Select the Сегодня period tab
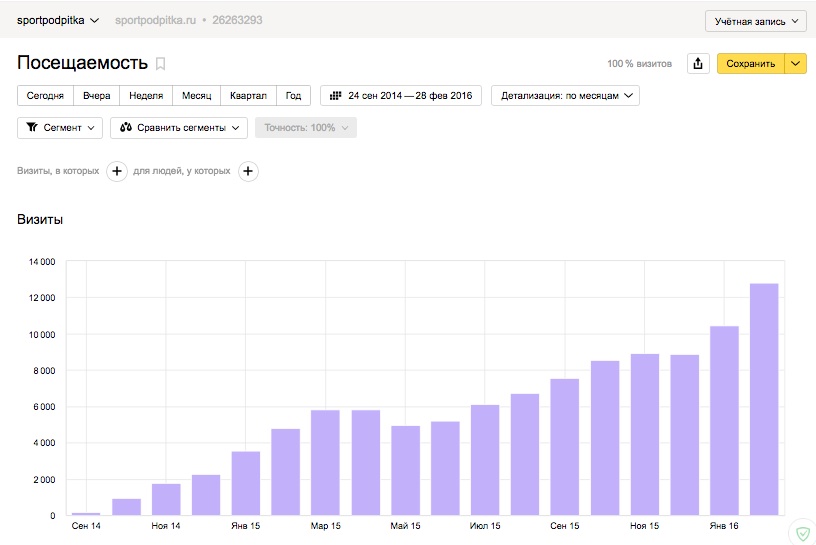The width and height of the screenshot is (816, 545). (x=45, y=96)
